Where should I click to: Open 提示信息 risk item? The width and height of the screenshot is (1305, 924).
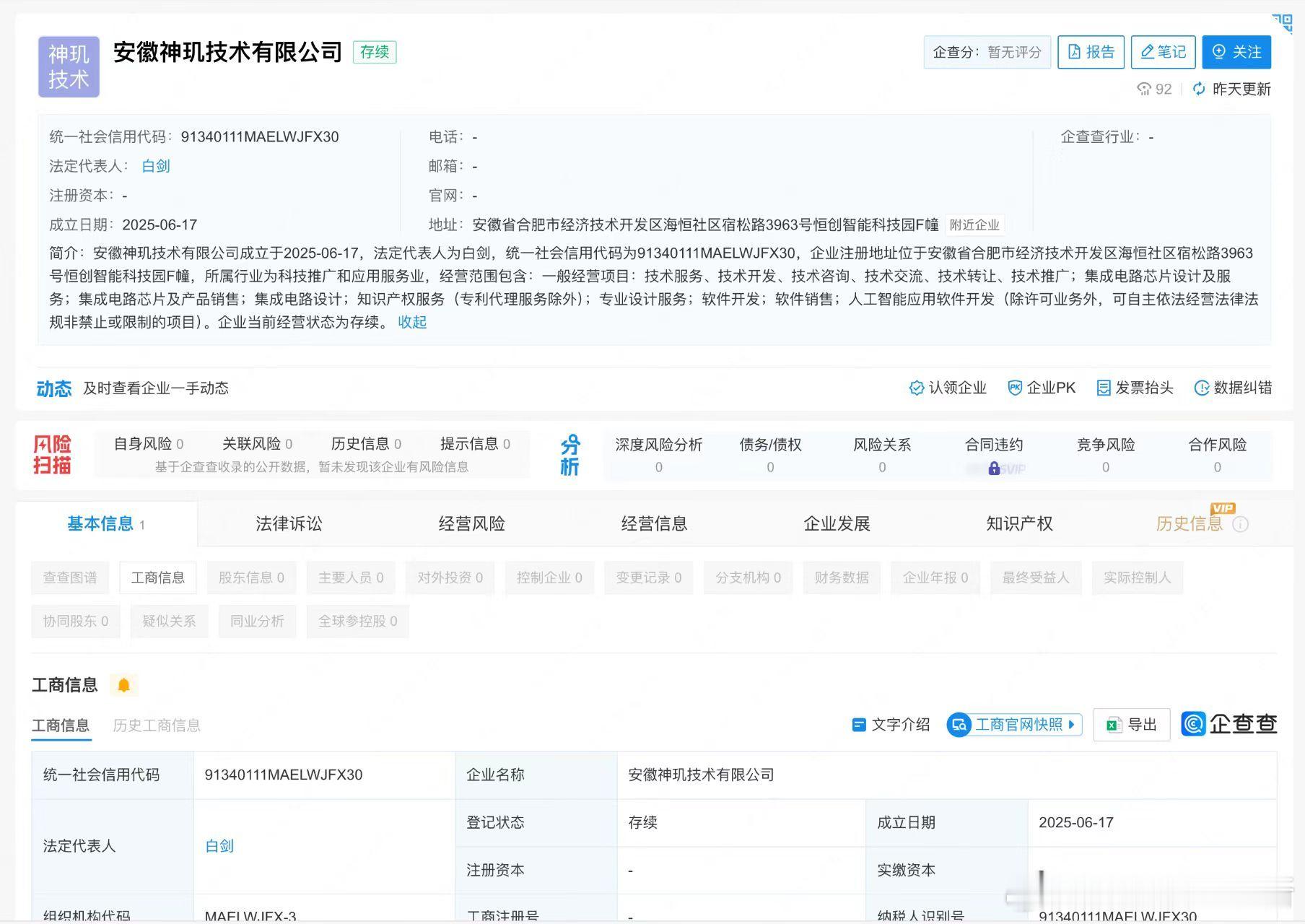pos(476,443)
